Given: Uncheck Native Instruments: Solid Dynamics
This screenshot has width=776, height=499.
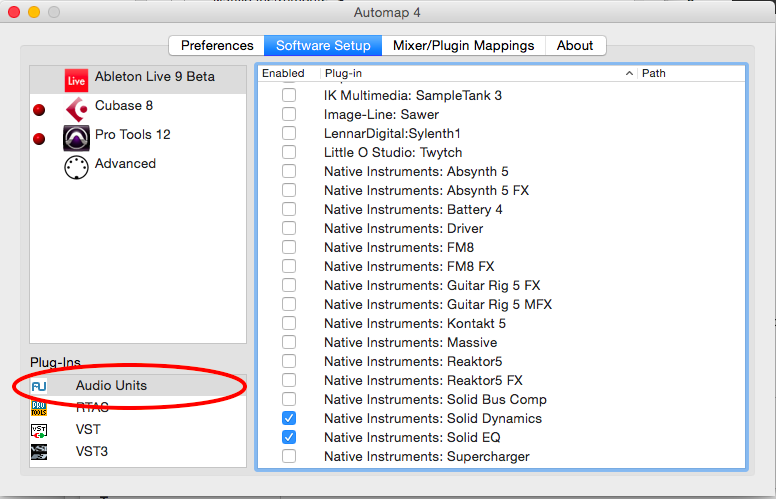Looking at the screenshot, I should tap(289, 418).
